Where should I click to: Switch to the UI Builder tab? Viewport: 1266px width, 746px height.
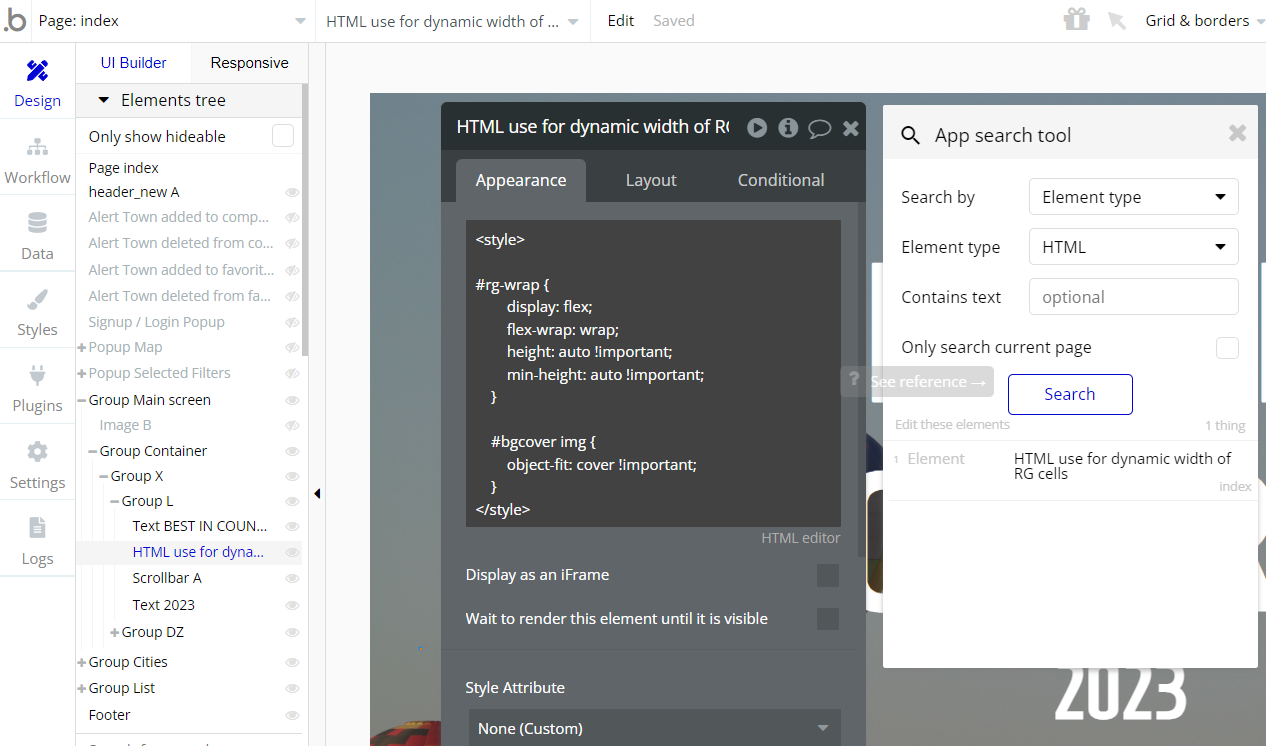133,63
